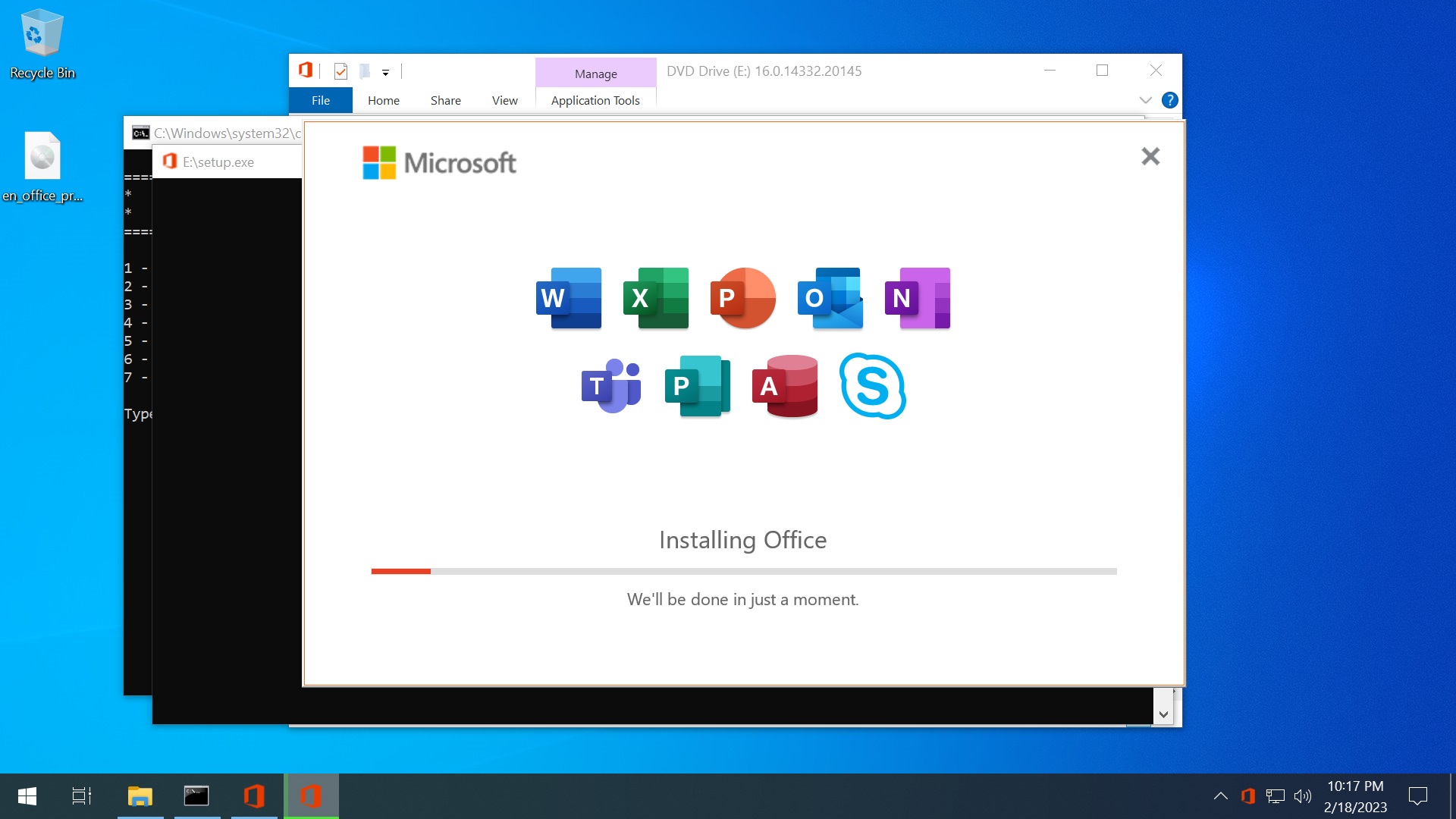Click the Properties quick access checkmark icon
This screenshot has width=1456, height=819.
(340, 71)
